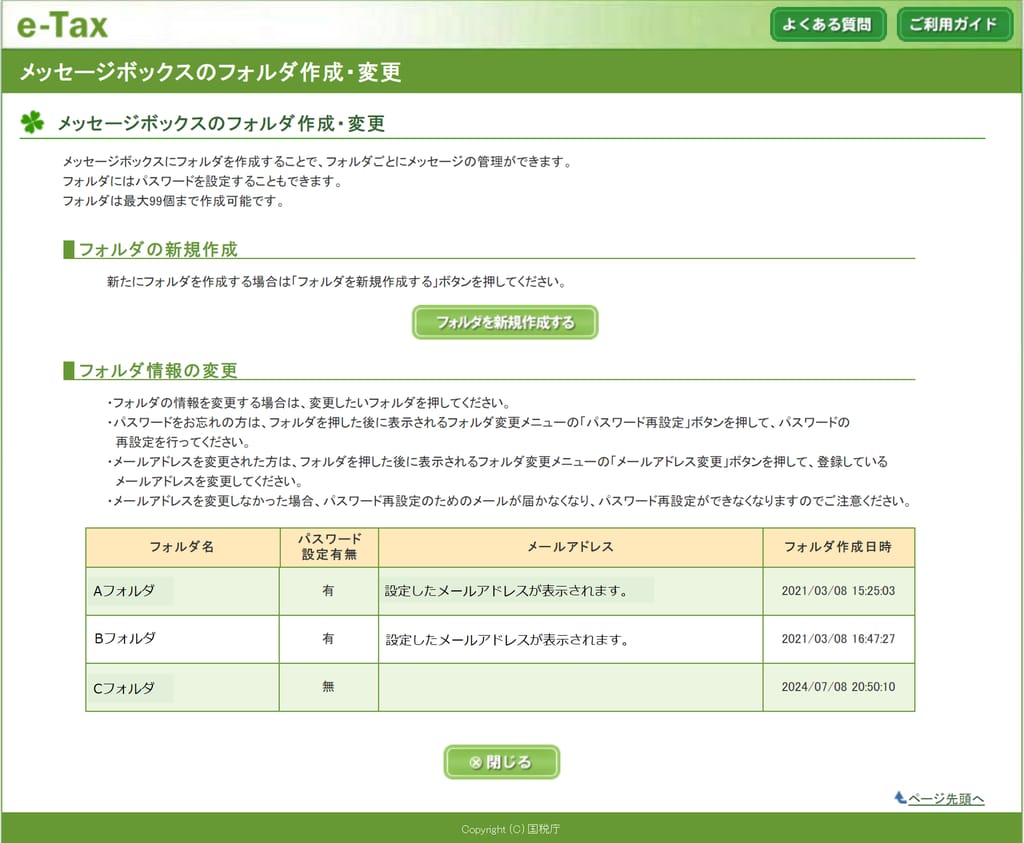Jump to page top via ページ先頭へ link
The height and width of the screenshot is (843, 1024).
pyautogui.click(x=948, y=799)
